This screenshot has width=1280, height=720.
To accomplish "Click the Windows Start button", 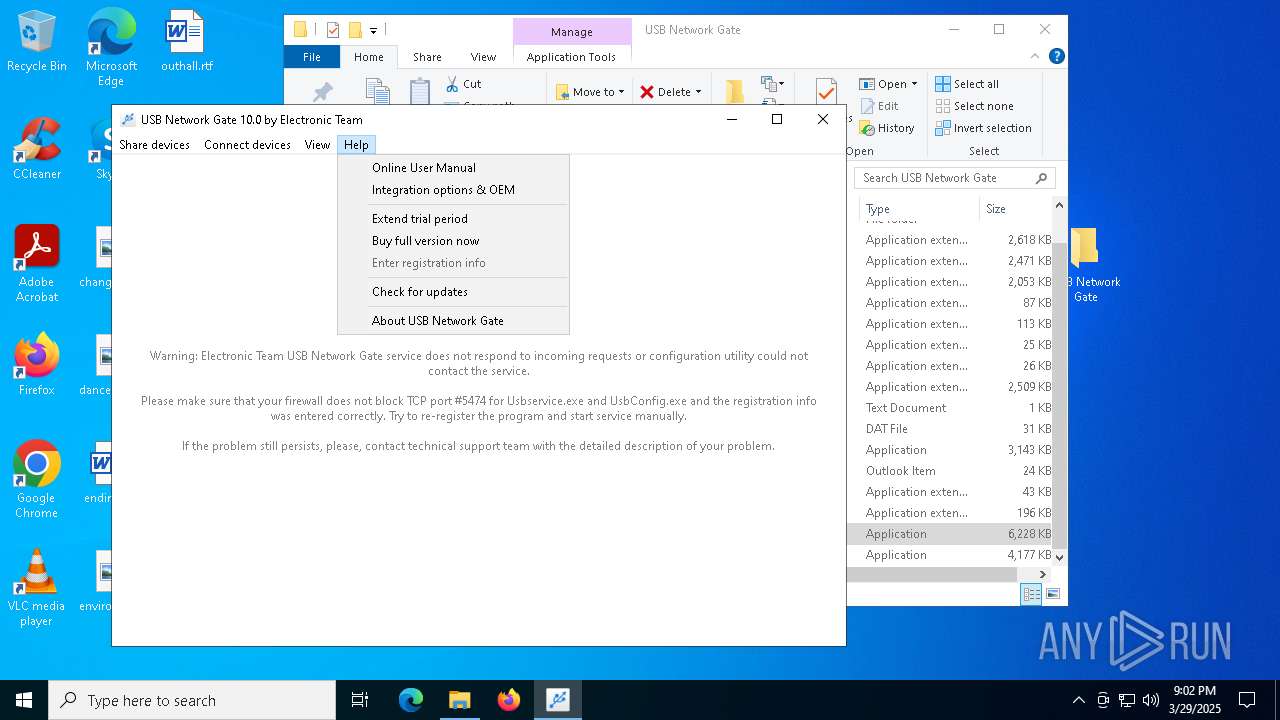I will (x=24, y=700).
